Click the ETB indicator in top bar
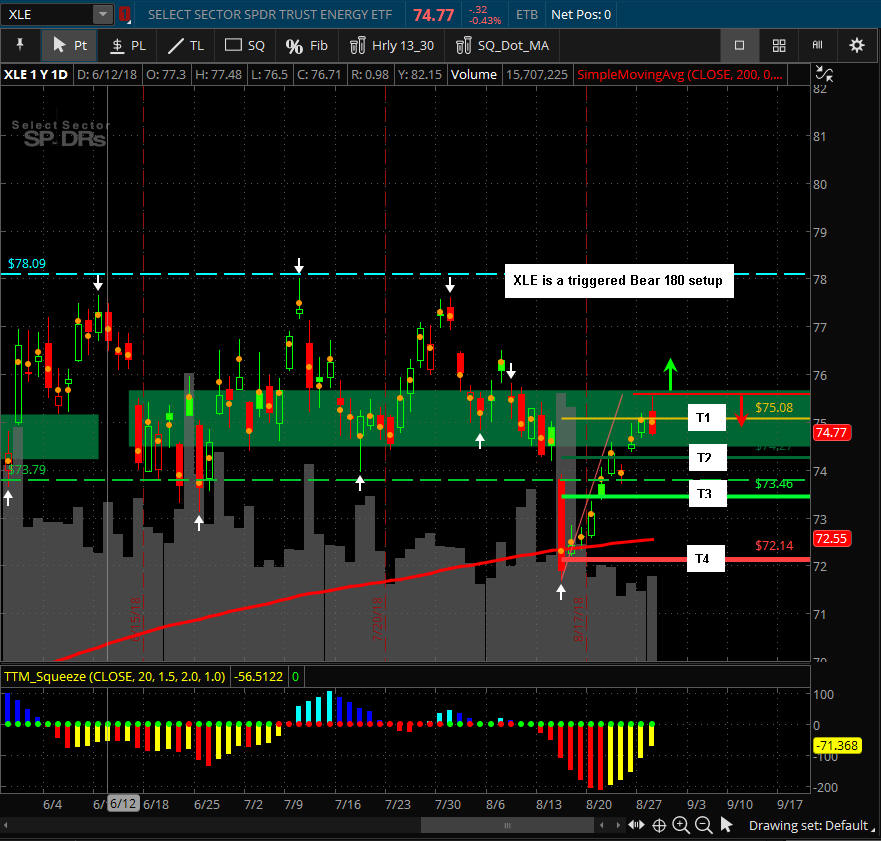This screenshot has width=881, height=841. (x=527, y=15)
